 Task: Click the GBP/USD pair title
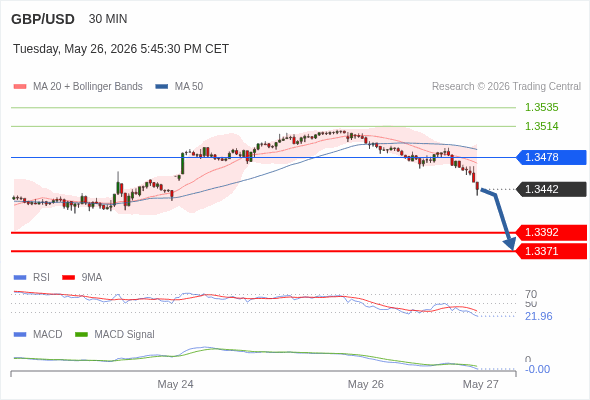coord(43,19)
